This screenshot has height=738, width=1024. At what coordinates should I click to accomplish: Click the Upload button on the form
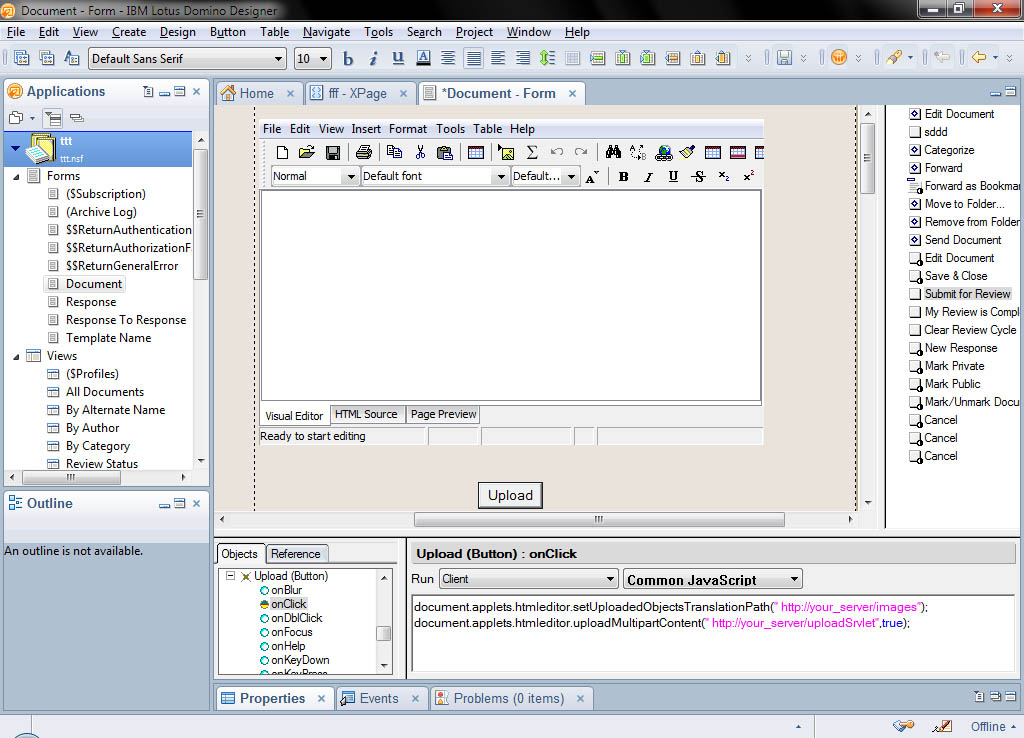click(510, 495)
